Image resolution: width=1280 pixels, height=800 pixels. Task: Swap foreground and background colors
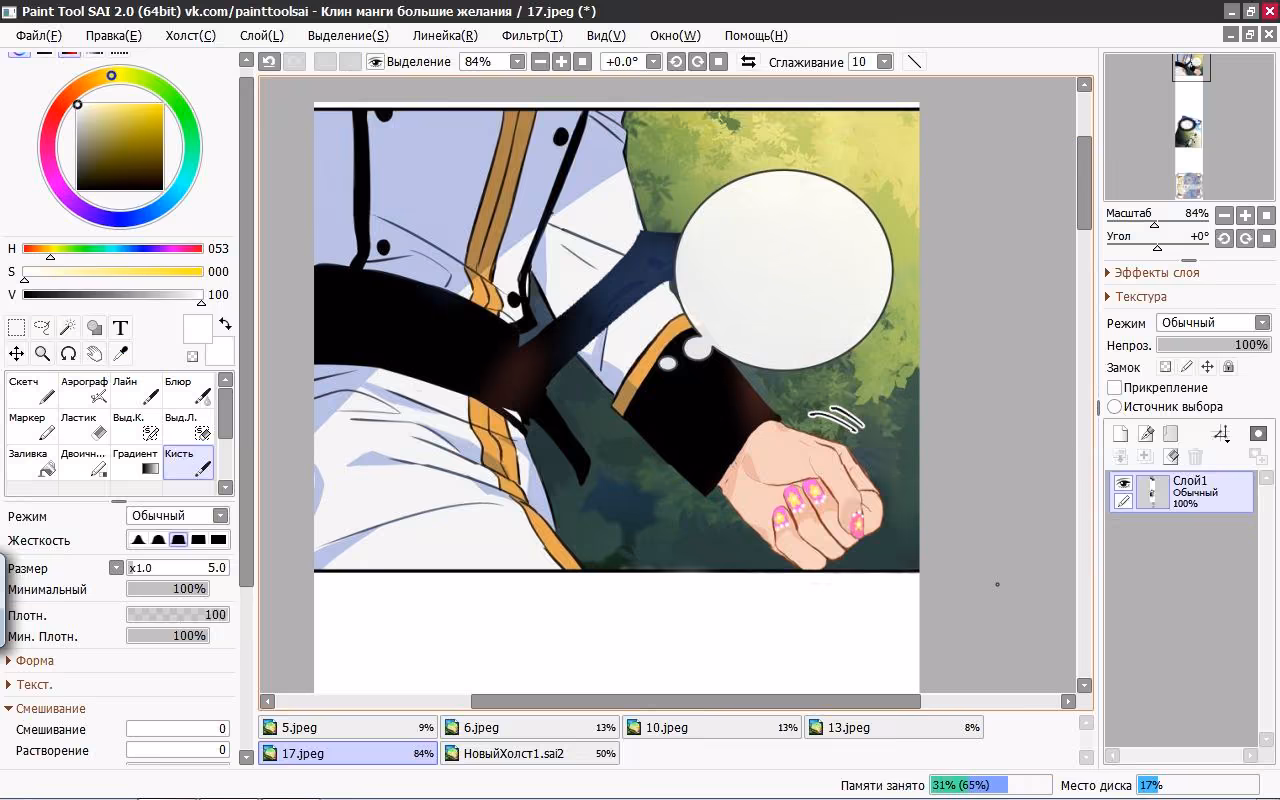point(225,324)
